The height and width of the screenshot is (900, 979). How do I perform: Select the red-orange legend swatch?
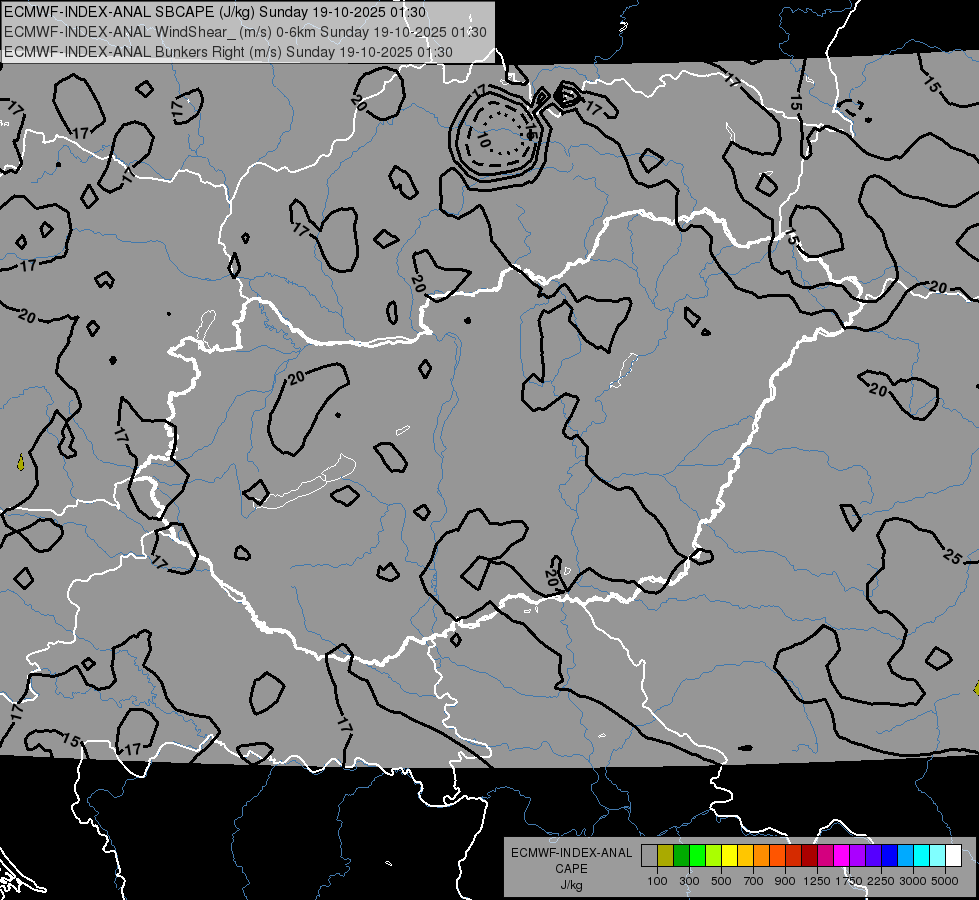pos(778,856)
